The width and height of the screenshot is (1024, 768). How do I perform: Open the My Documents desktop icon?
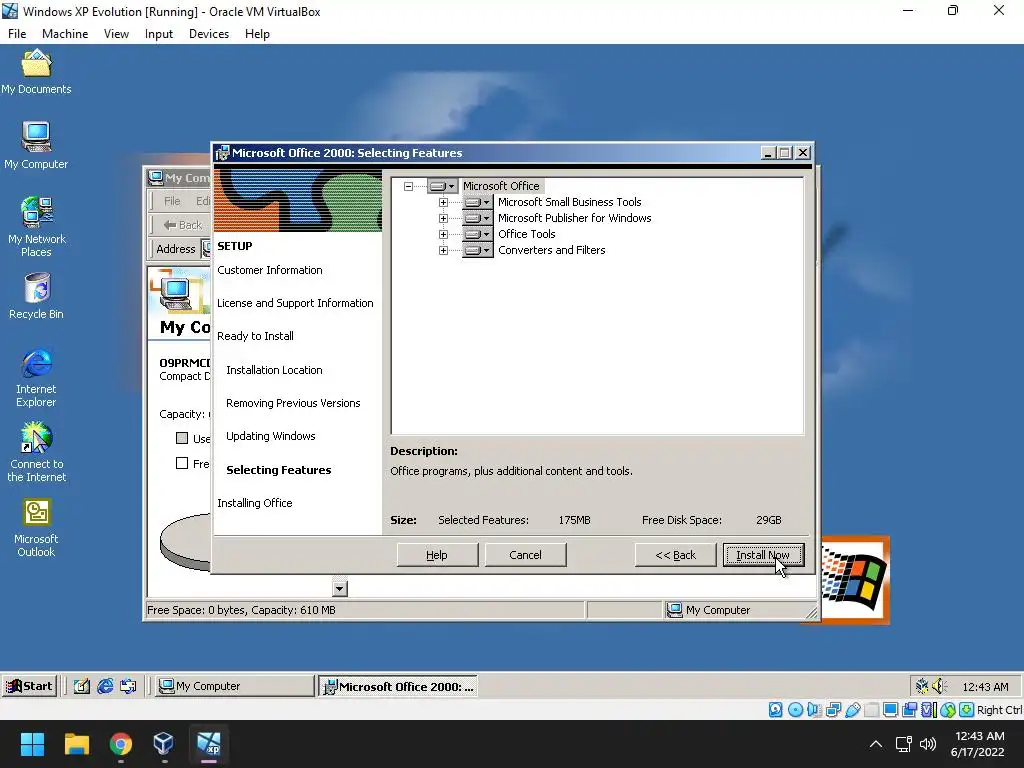coord(37,72)
